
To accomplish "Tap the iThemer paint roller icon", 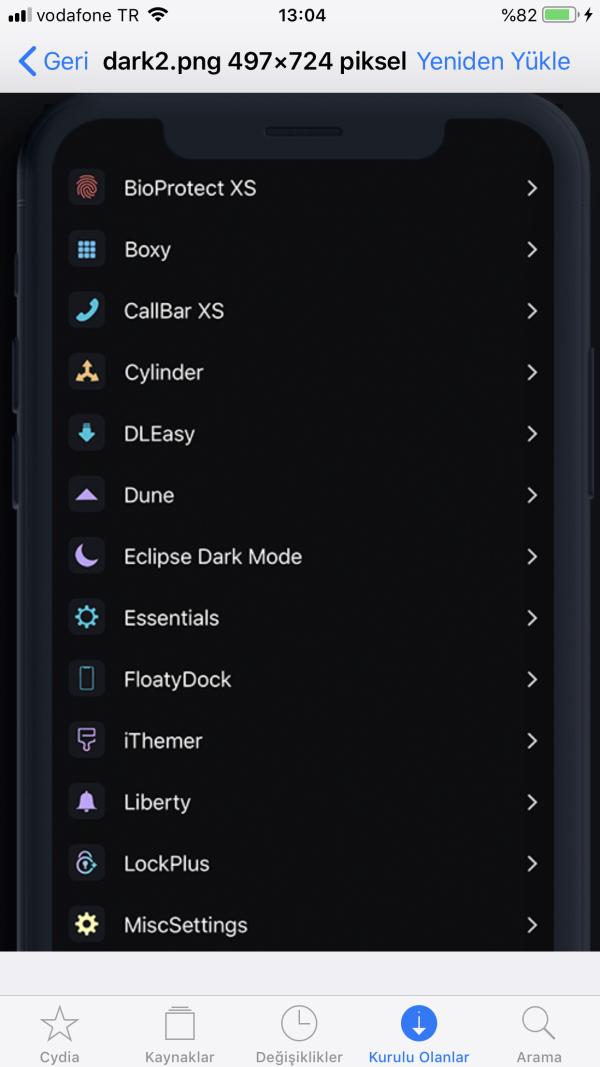I will point(87,741).
